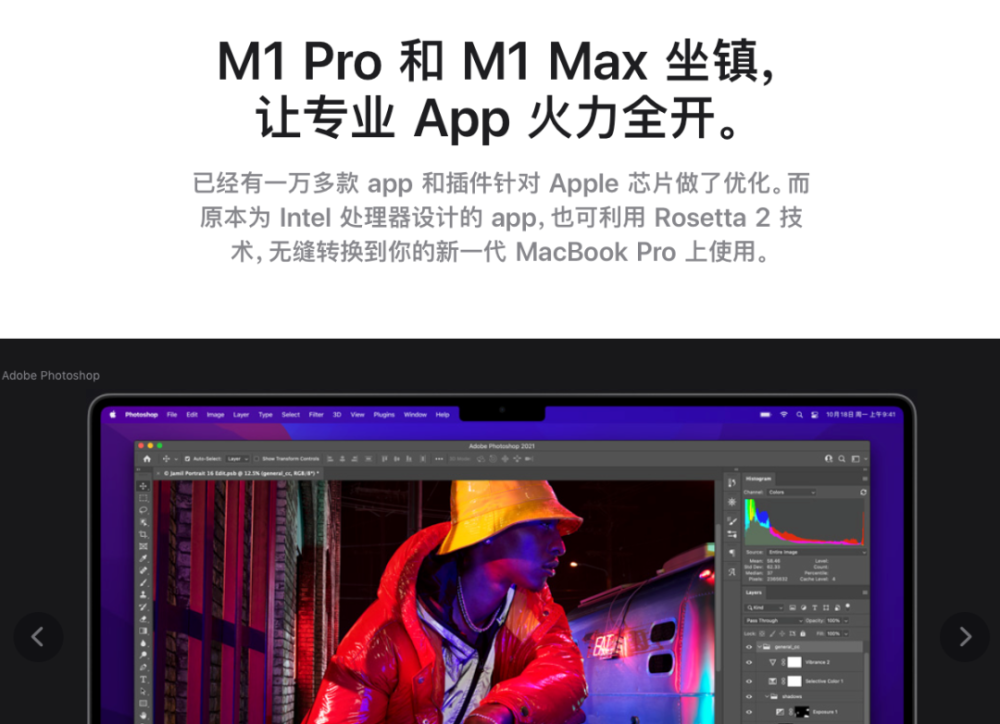Select the Eraser tool
The width and height of the screenshot is (1000, 724).
143,619
